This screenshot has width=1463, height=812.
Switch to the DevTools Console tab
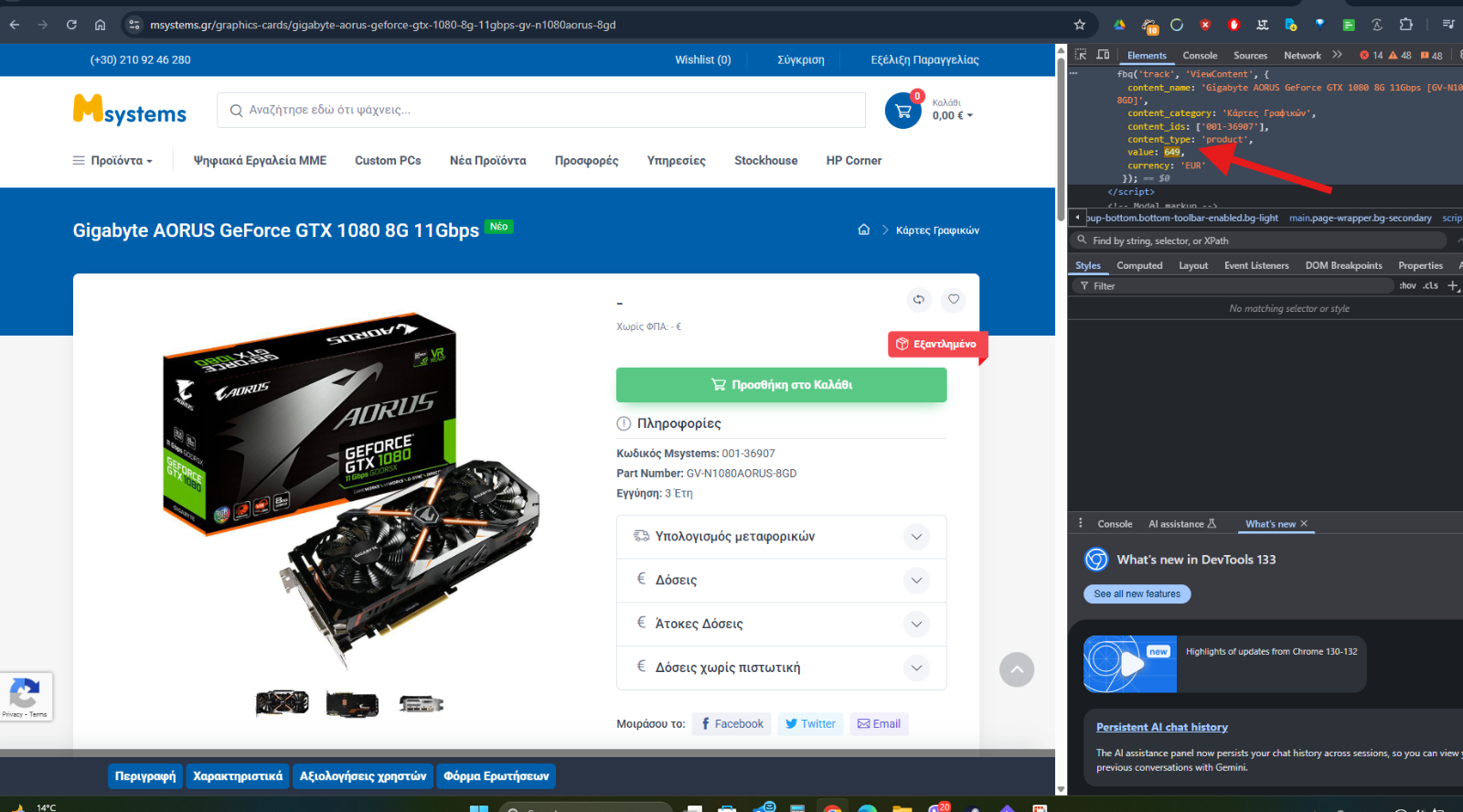(x=1200, y=56)
